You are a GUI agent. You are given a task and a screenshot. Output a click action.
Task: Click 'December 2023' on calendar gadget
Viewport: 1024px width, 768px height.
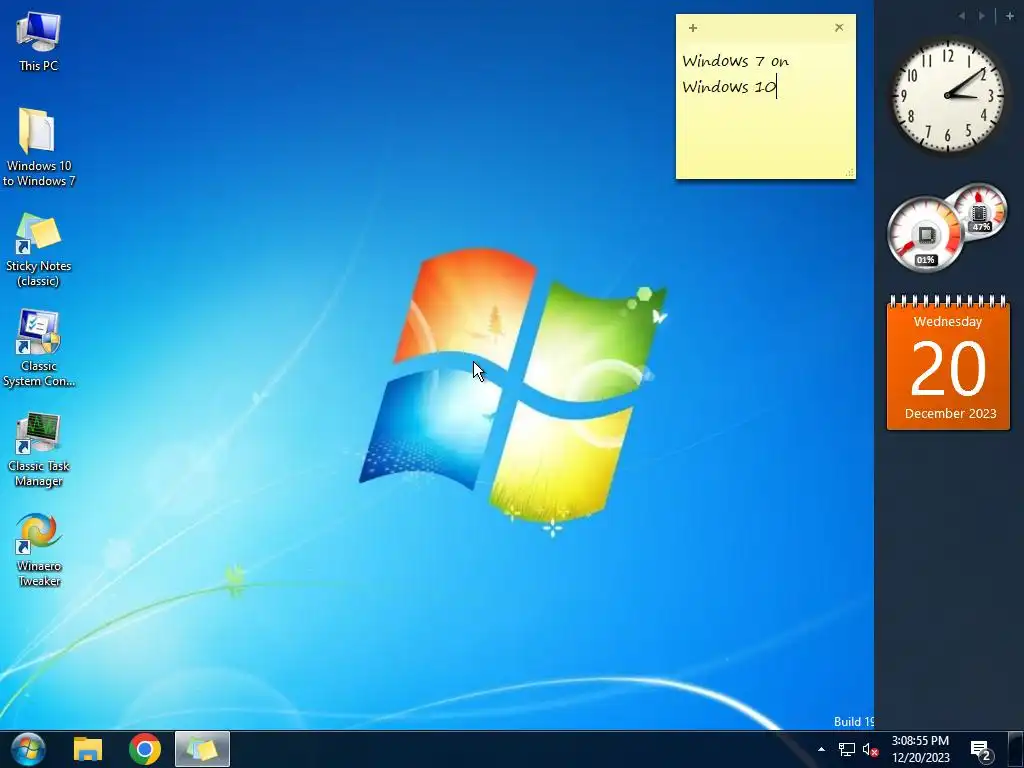point(950,413)
